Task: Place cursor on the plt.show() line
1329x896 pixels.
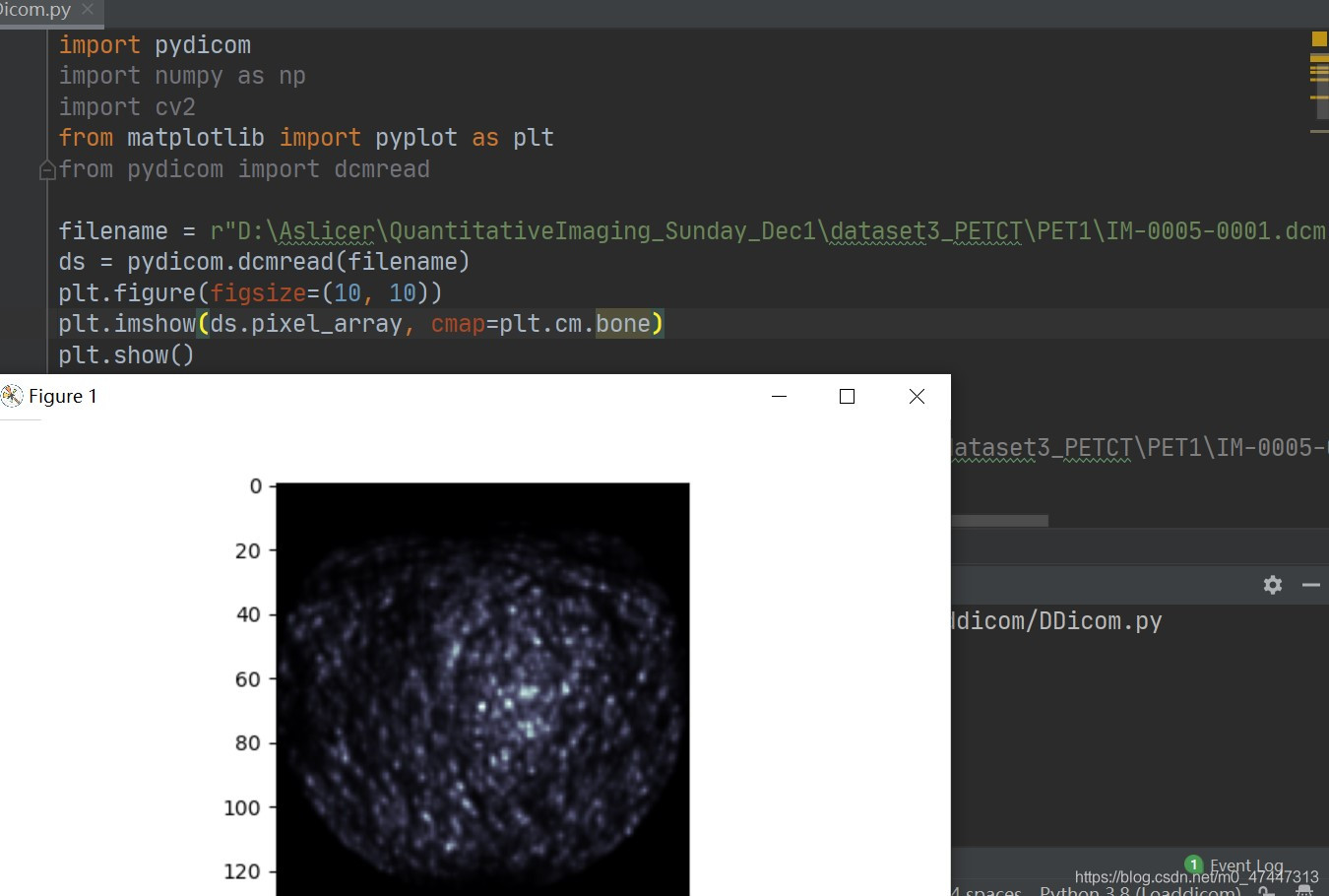Action: [126, 354]
